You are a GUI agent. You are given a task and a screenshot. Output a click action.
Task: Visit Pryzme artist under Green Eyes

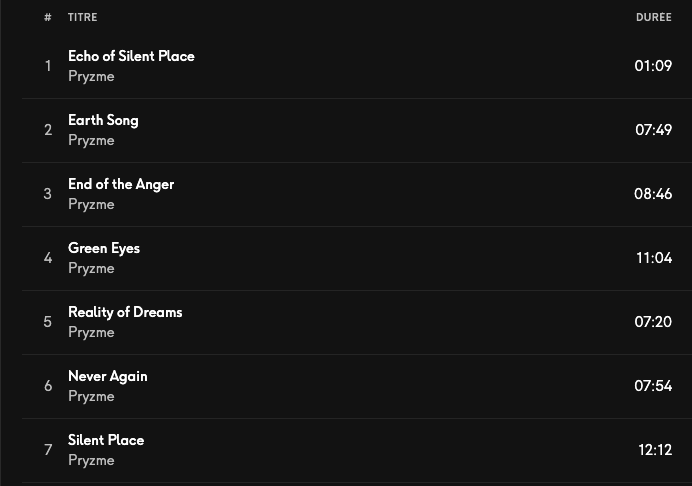point(91,269)
